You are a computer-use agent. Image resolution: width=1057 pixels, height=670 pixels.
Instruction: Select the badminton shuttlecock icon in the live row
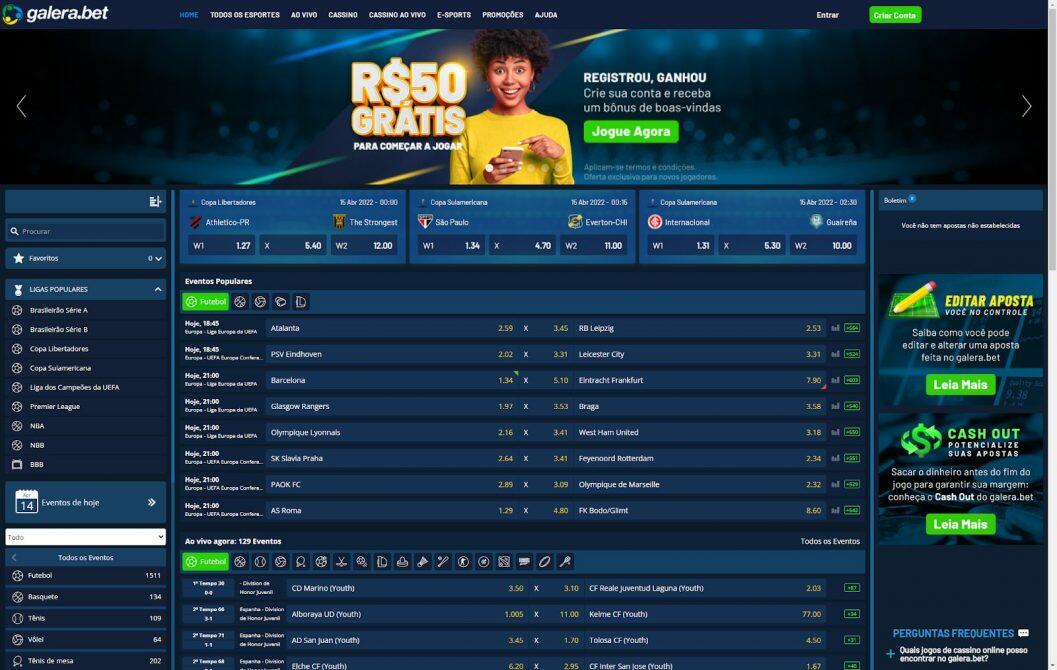click(423, 561)
